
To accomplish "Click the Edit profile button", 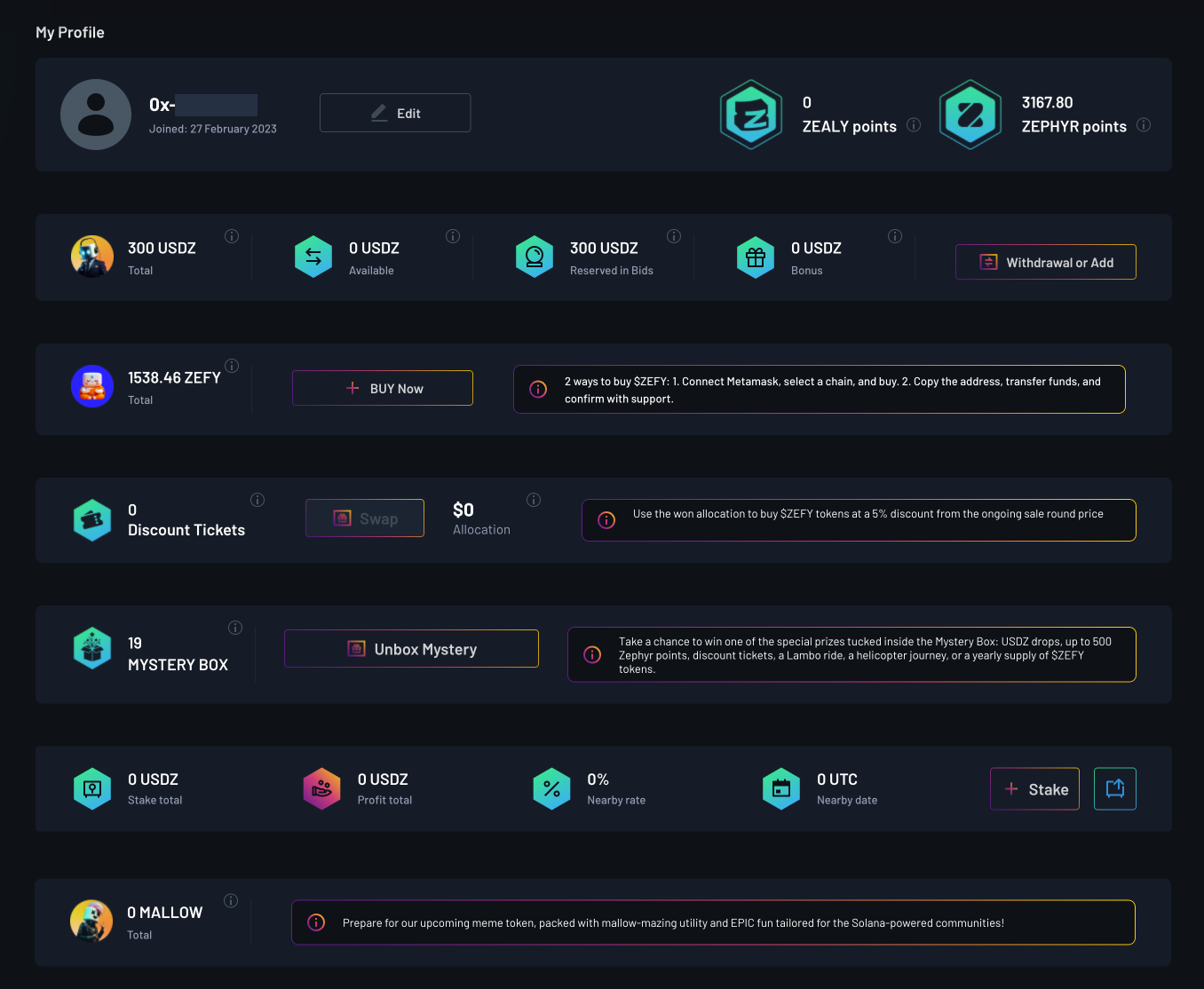I will click(395, 113).
